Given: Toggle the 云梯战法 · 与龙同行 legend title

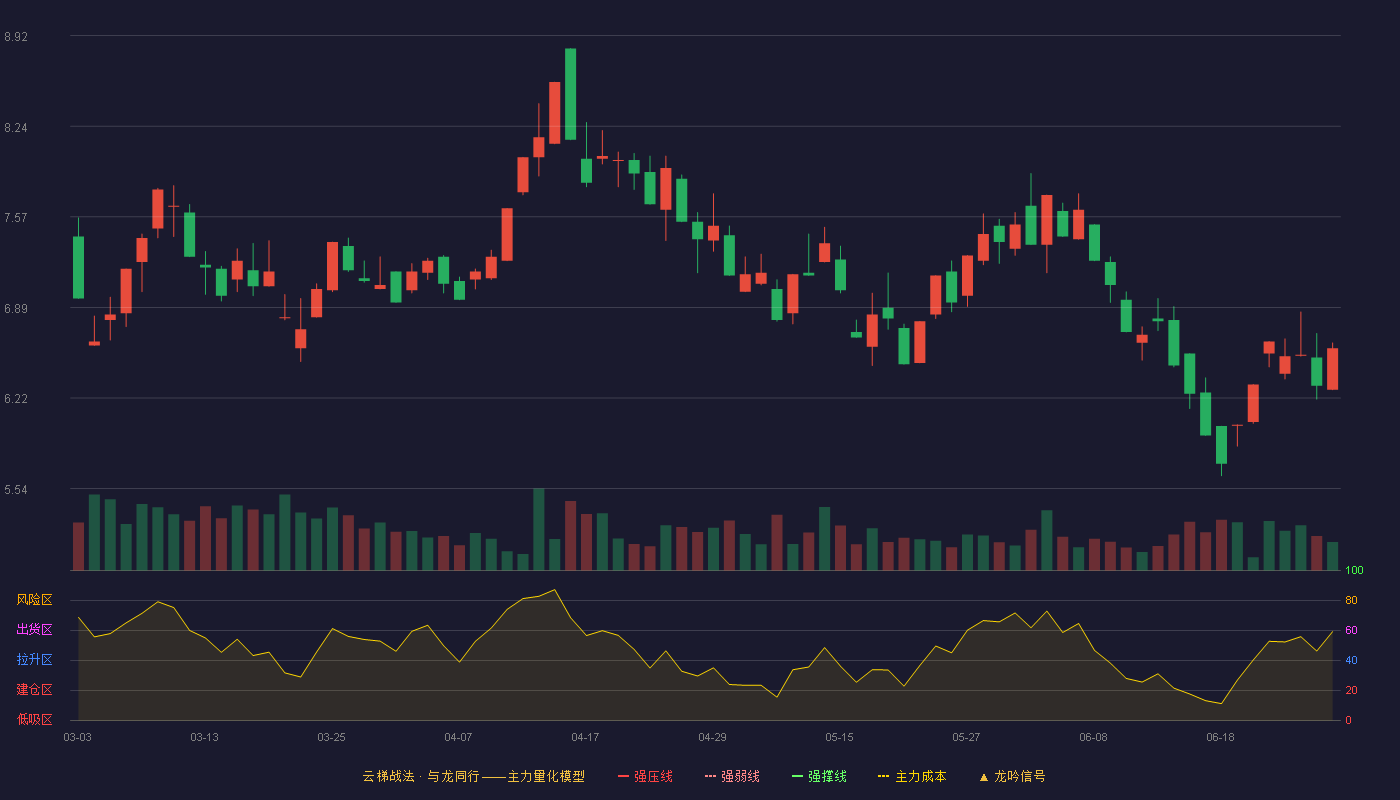Looking at the screenshot, I should 473,776.
